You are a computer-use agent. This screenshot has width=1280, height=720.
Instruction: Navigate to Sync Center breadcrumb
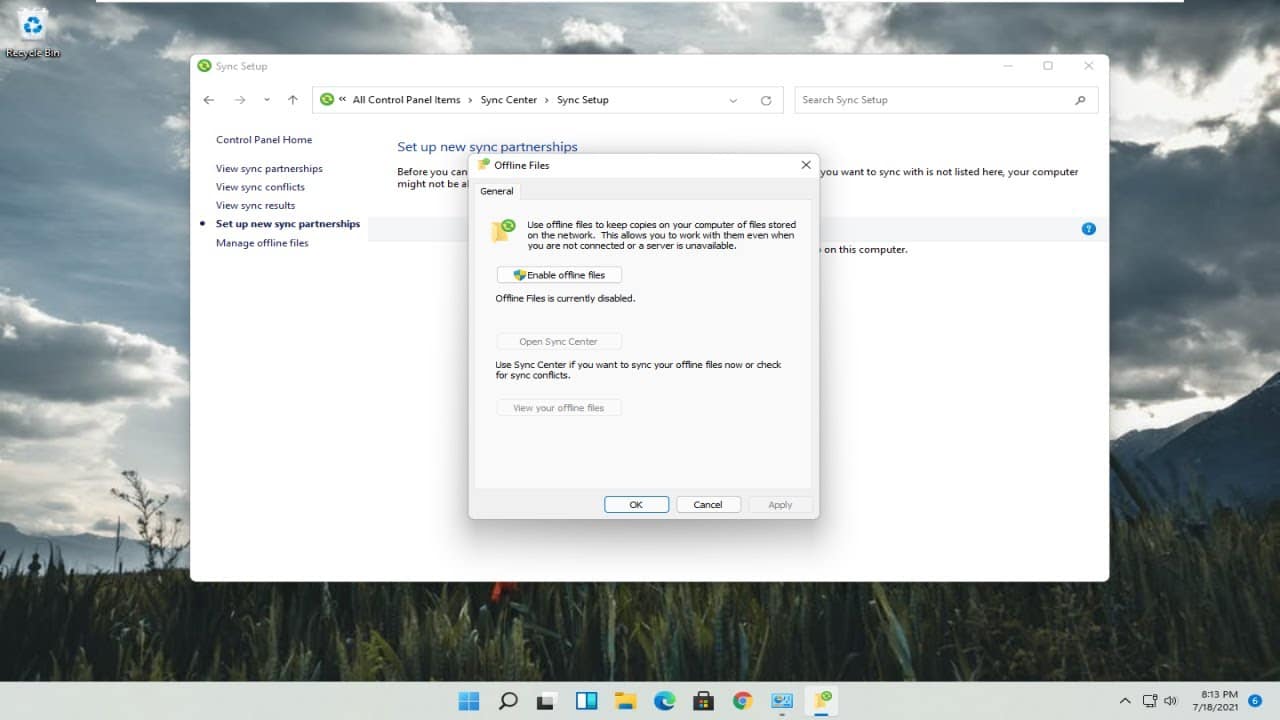tap(508, 100)
